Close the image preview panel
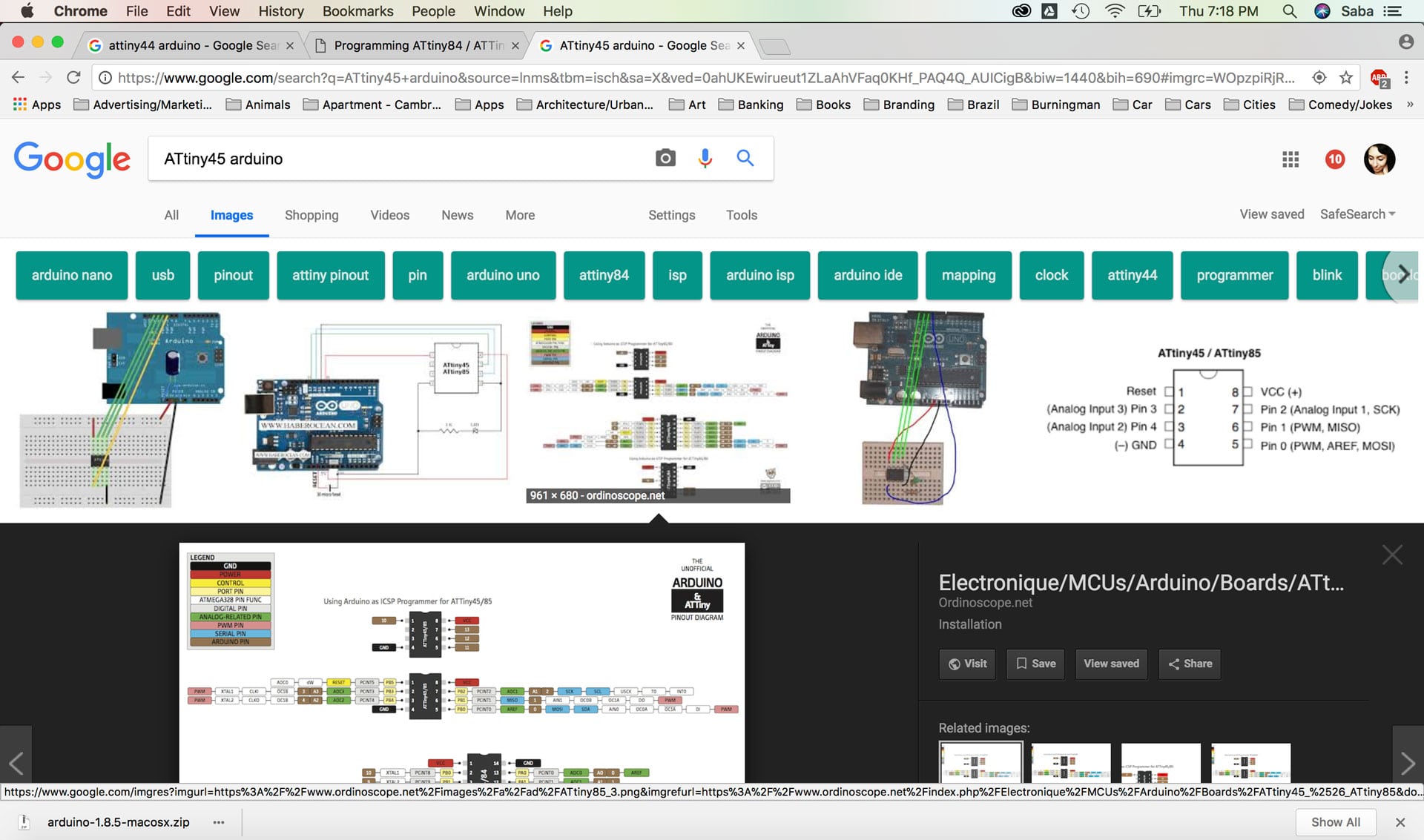1424x840 pixels. click(x=1392, y=555)
